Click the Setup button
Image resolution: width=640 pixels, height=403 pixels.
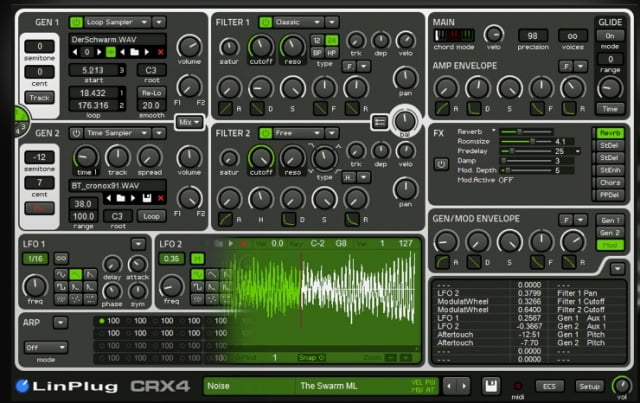(x=589, y=385)
